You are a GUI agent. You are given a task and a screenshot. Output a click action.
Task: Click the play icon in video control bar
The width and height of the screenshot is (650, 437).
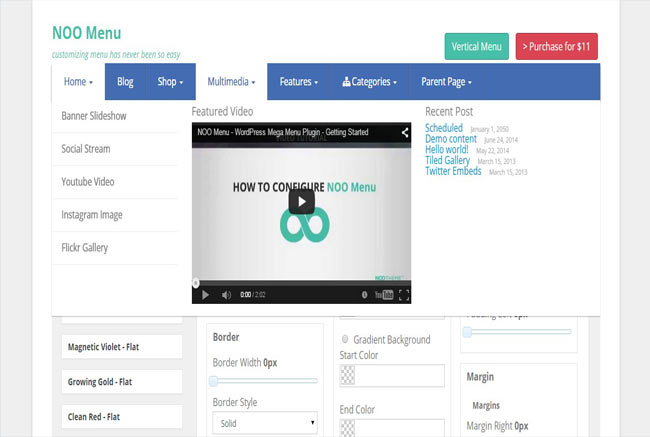(205, 295)
